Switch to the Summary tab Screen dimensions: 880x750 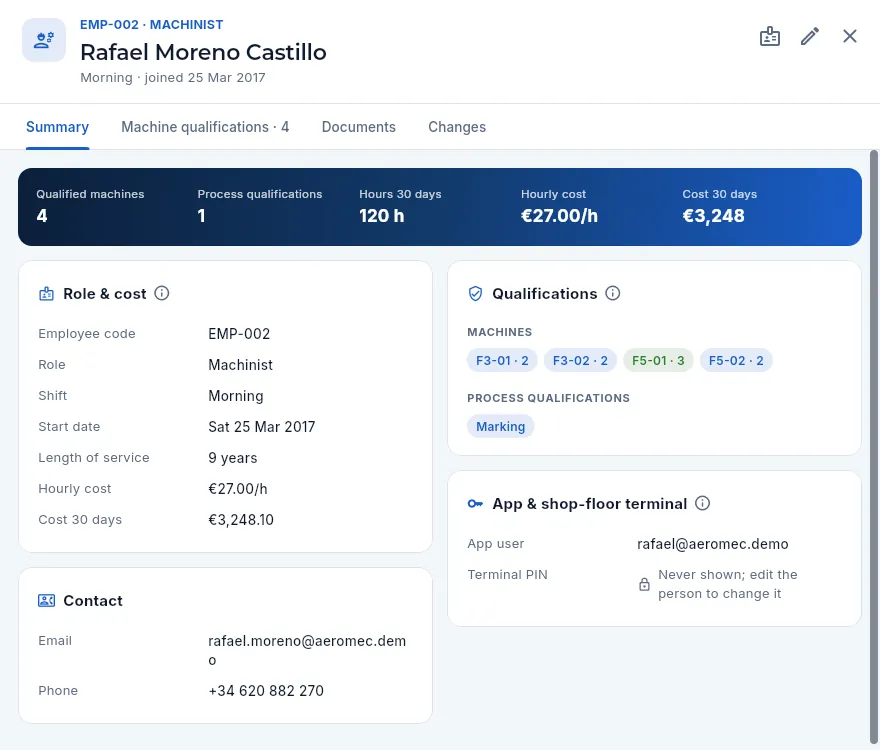(x=57, y=127)
